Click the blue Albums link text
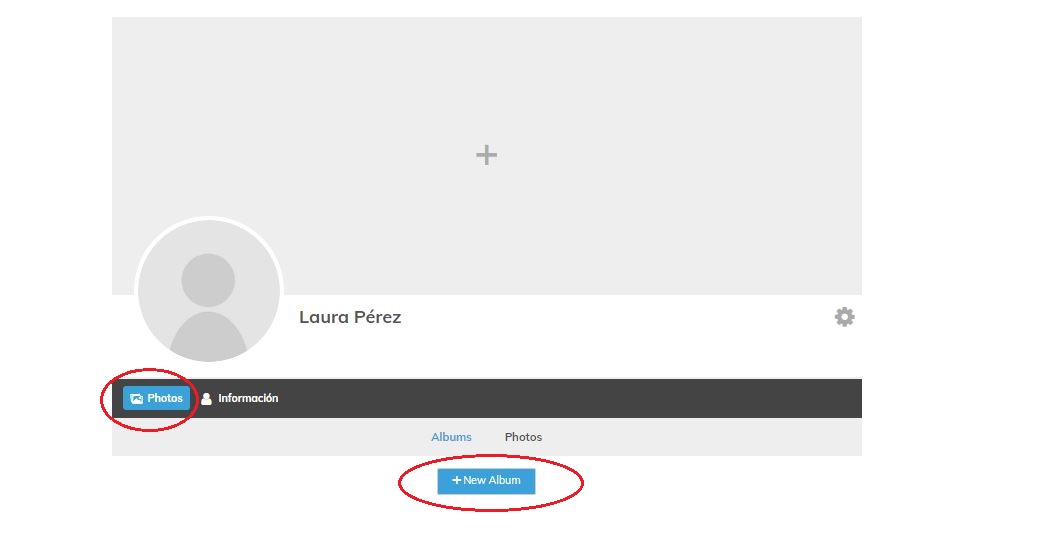The height and width of the screenshot is (533, 1063). pos(451,437)
